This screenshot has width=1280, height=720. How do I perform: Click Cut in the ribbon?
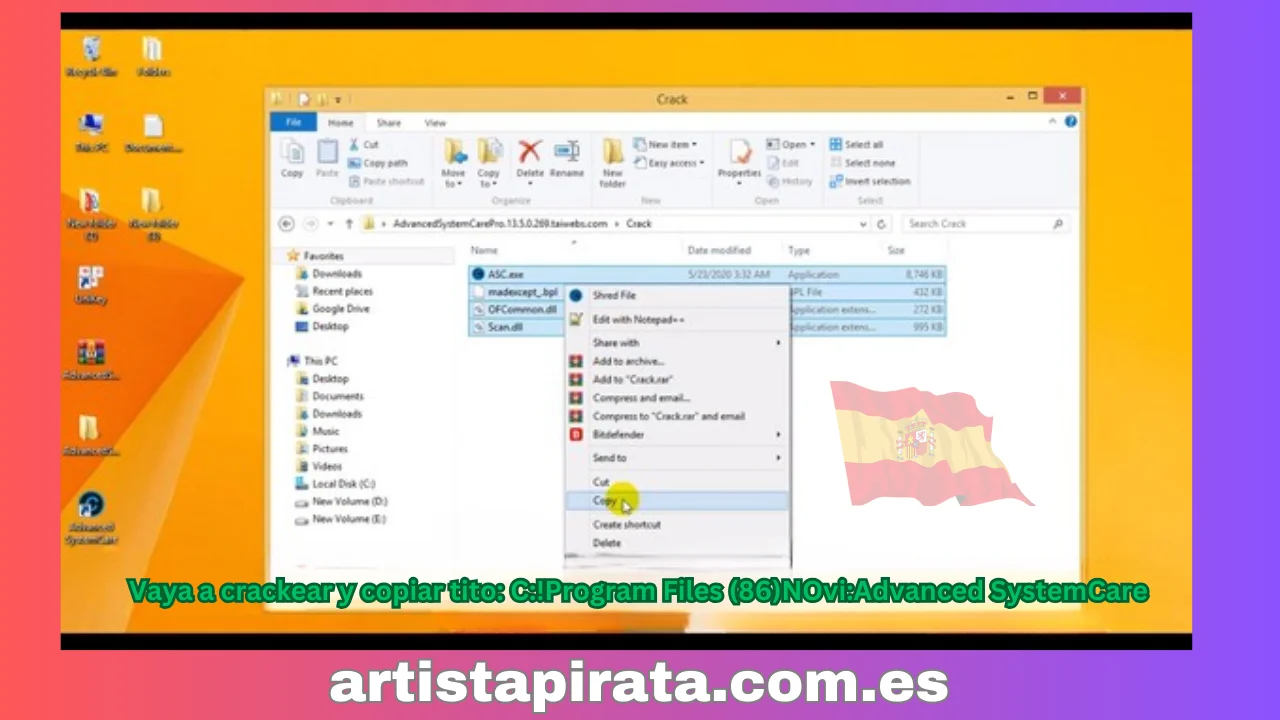(364, 144)
